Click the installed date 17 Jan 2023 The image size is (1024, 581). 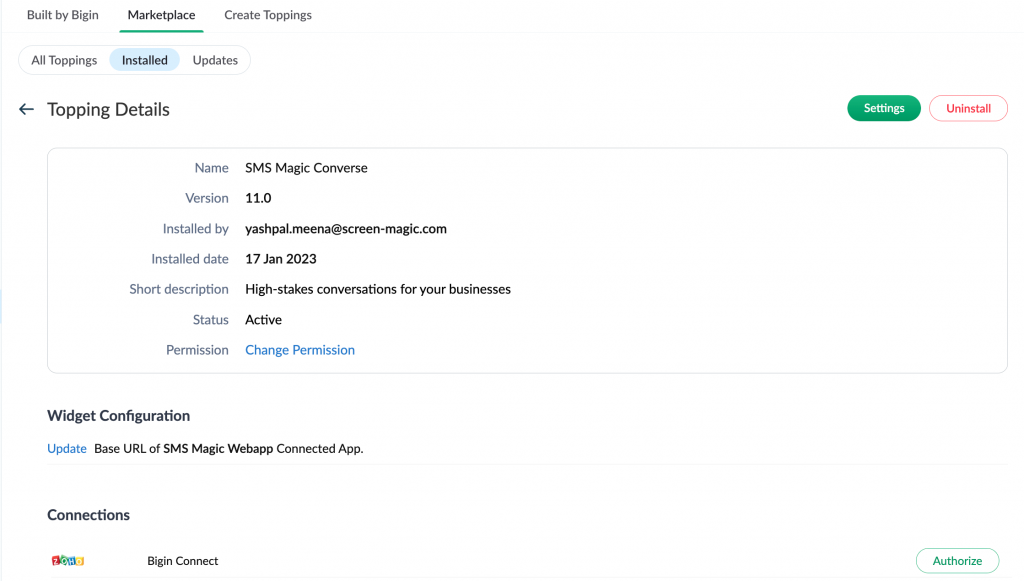coord(281,259)
